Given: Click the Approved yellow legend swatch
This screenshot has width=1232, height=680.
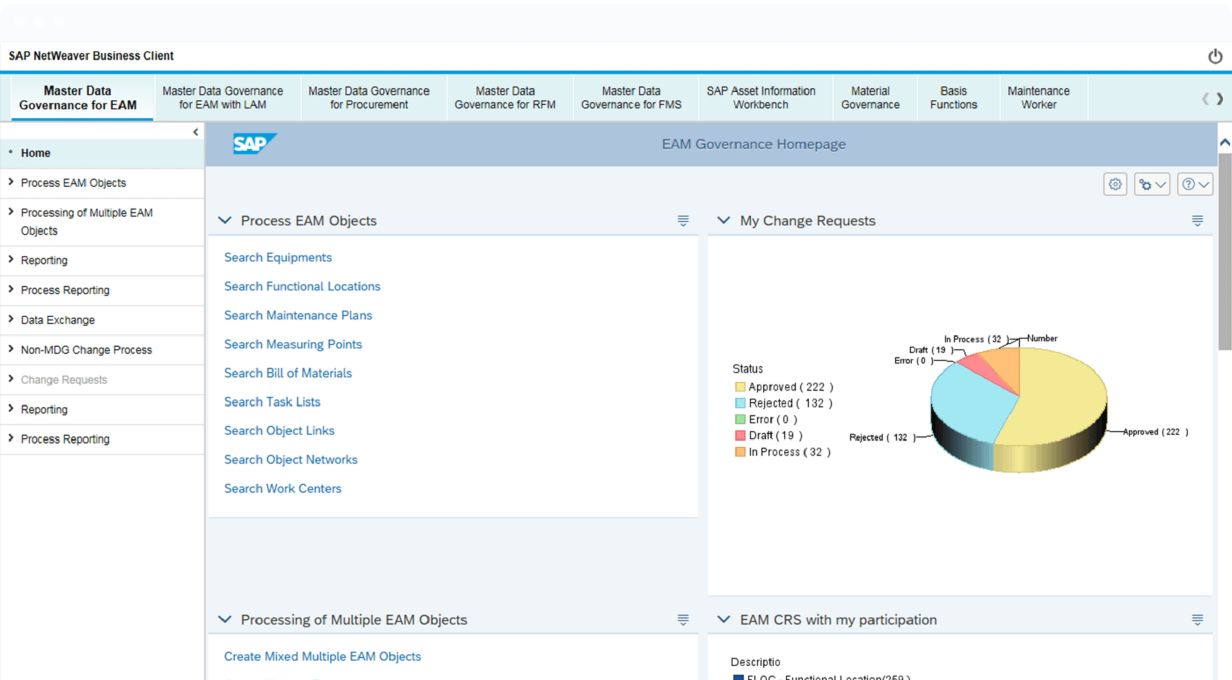Looking at the screenshot, I should (740, 387).
